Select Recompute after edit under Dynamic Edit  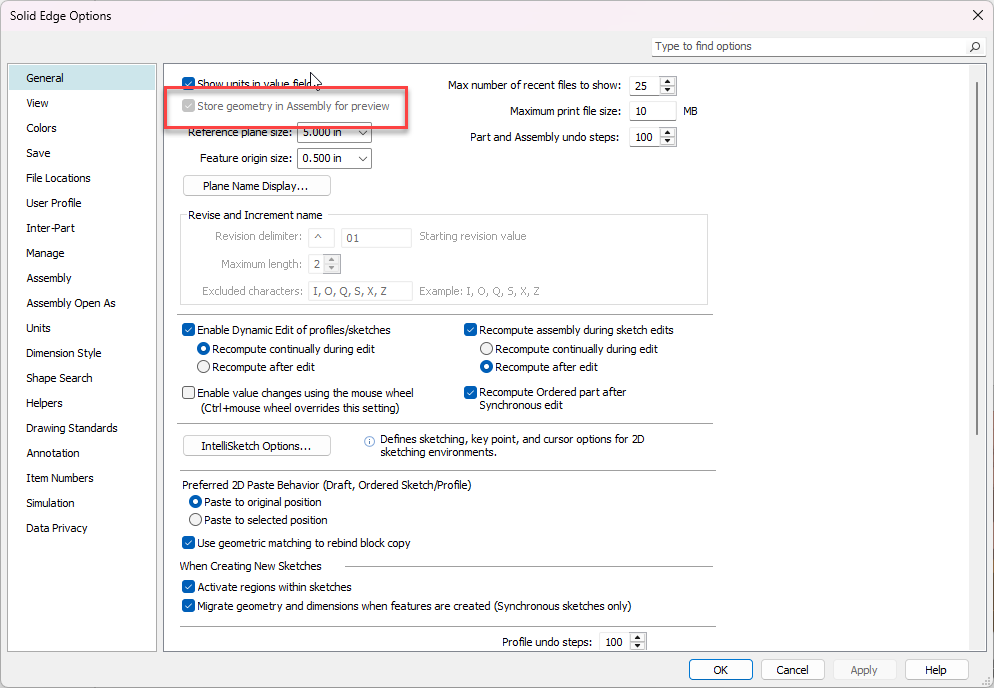(203, 367)
